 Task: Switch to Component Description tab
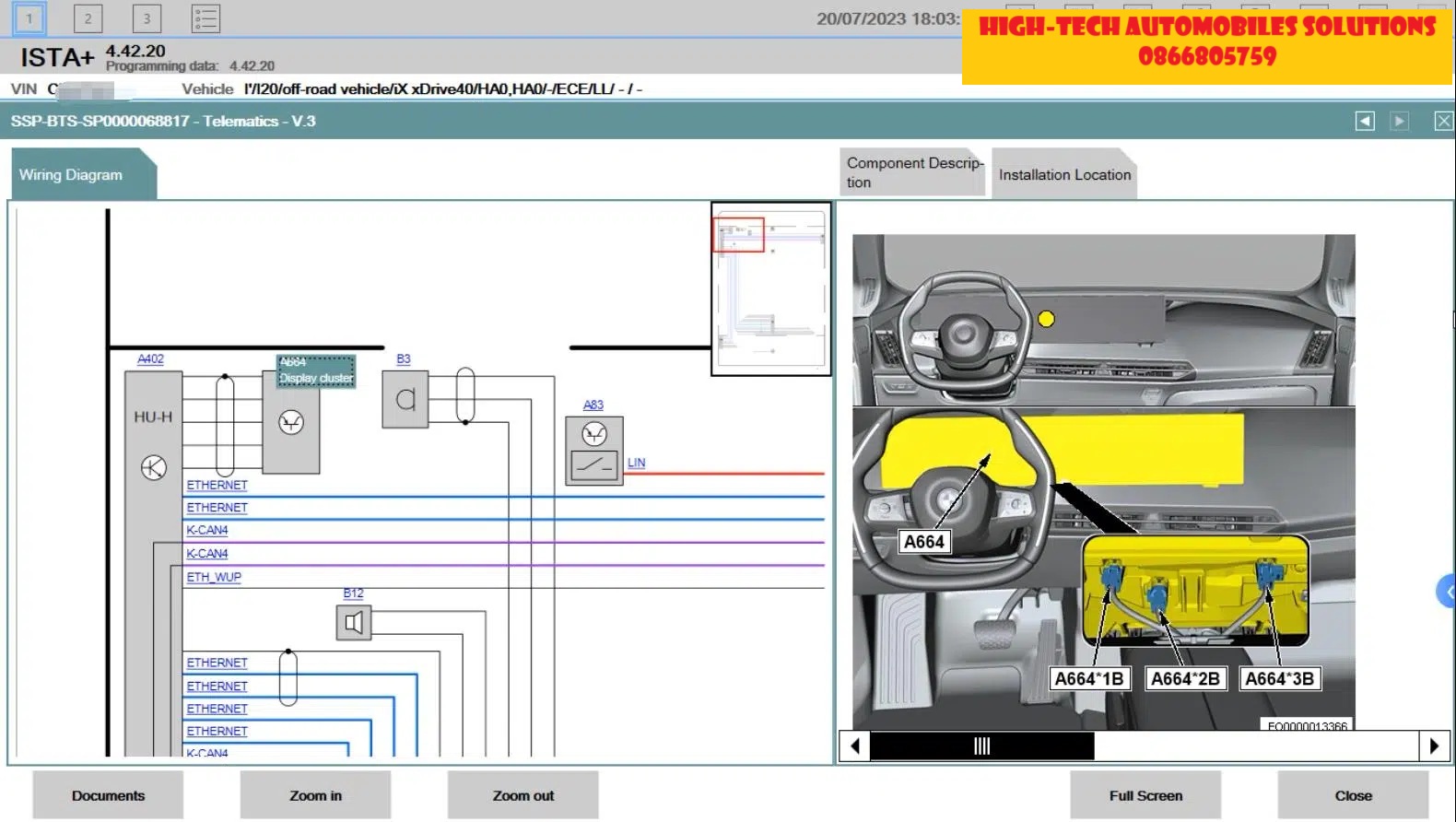coord(913,172)
